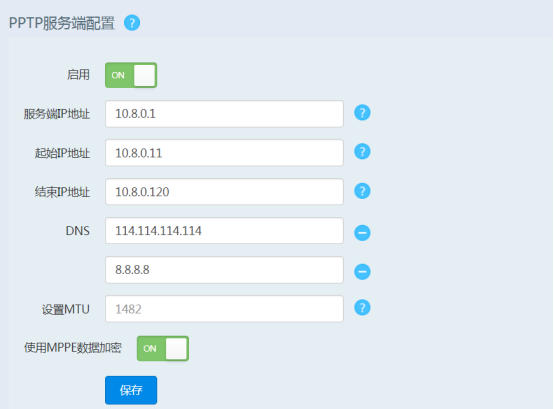Viewport: 554px width, 409px height.
Task: Focus the 服务端IP地址 field showing 10.8.0.1
Action: point(224,114)
